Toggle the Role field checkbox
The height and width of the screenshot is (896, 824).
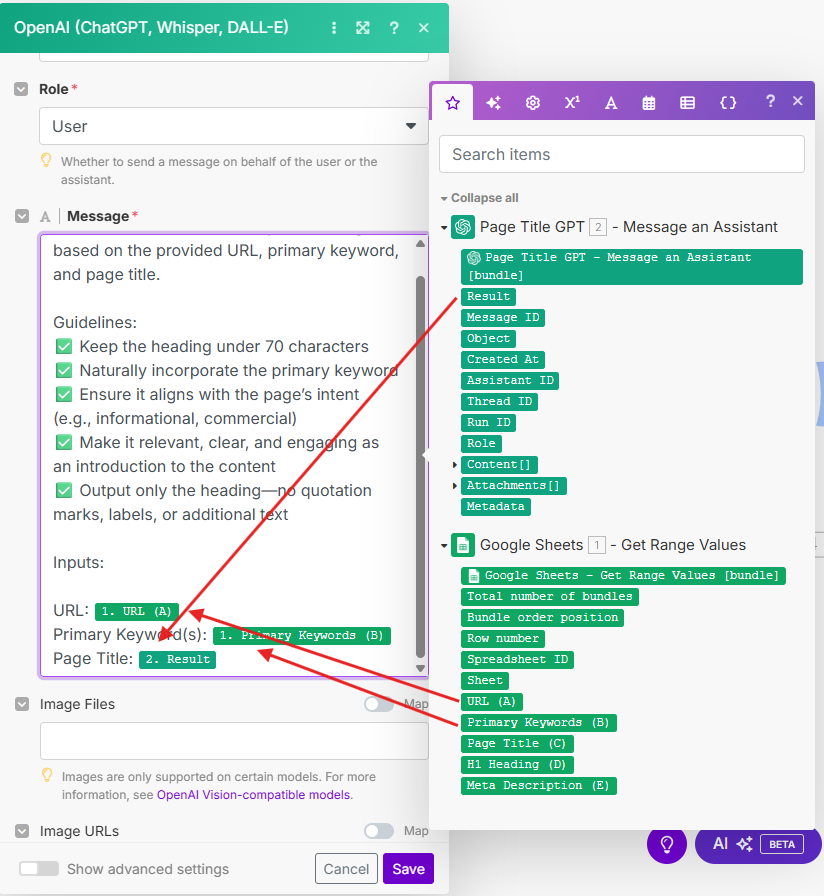point(21,89)
